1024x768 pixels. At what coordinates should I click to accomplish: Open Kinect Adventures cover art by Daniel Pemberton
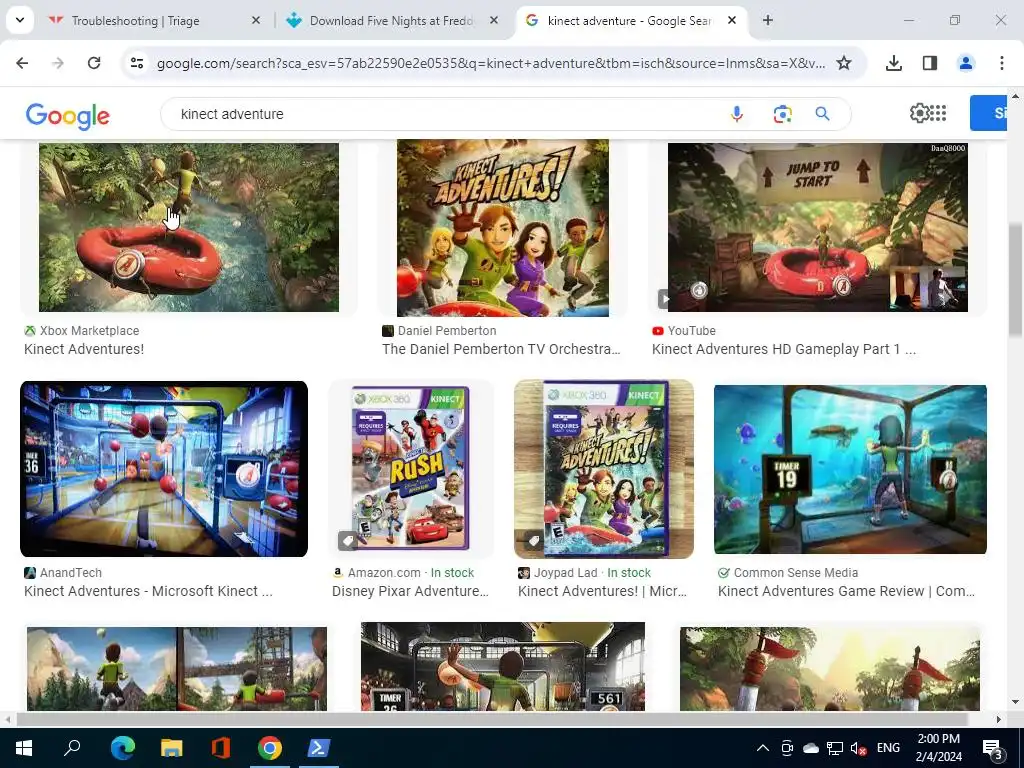click(x=503, y=228)
